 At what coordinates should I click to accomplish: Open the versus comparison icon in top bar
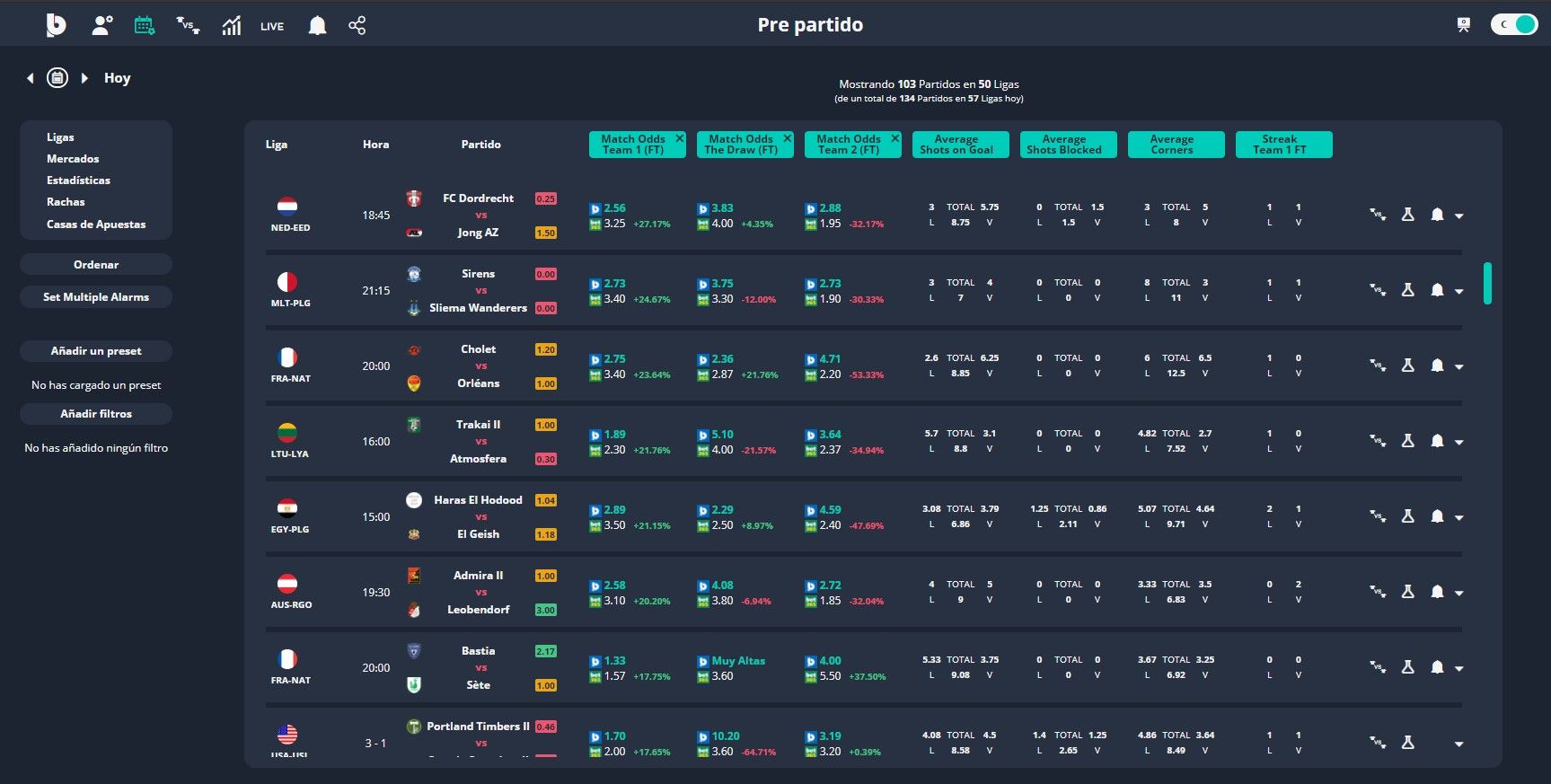click(188, 25)
